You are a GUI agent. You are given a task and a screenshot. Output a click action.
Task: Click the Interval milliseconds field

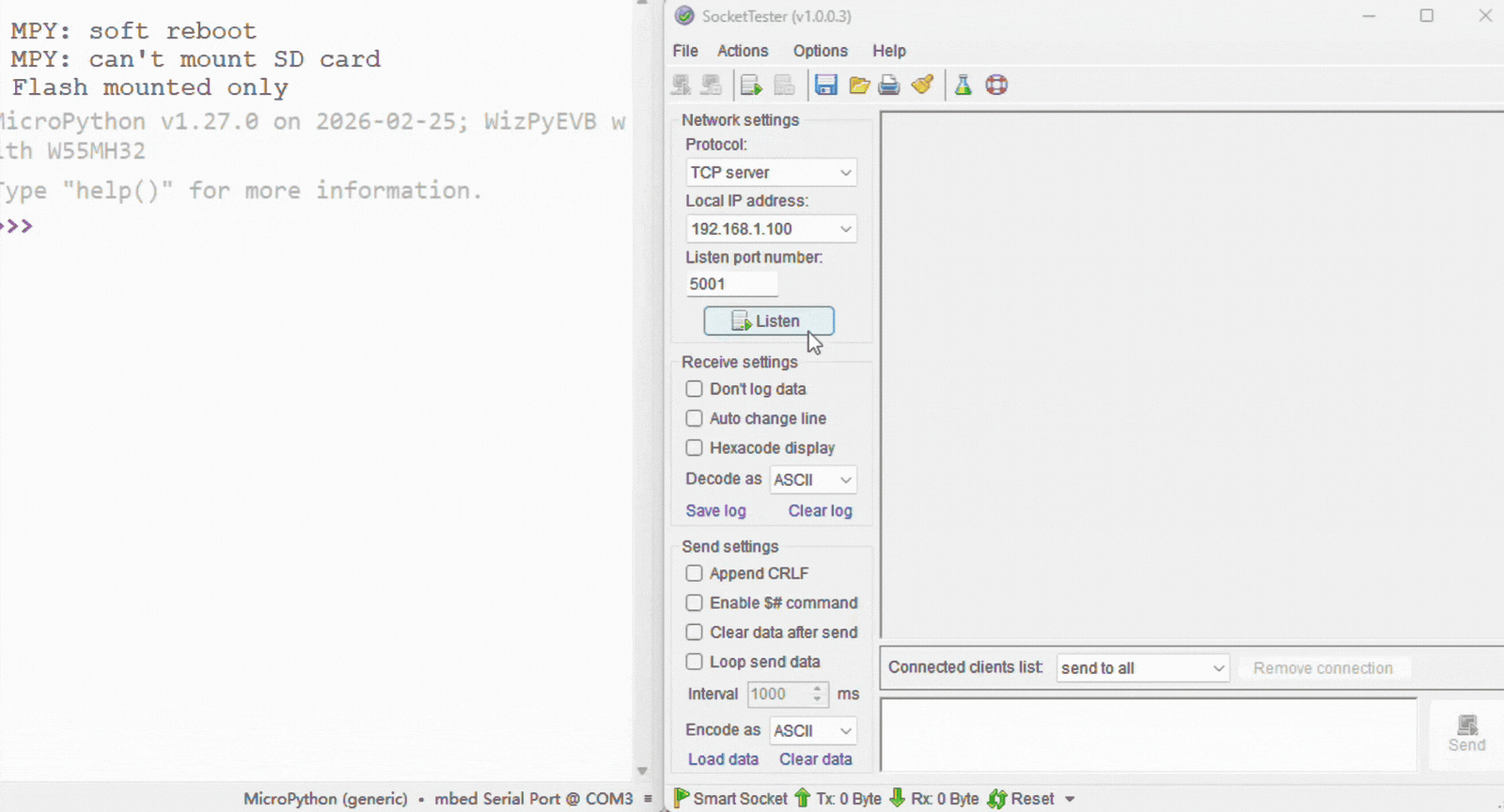[779, 695]
